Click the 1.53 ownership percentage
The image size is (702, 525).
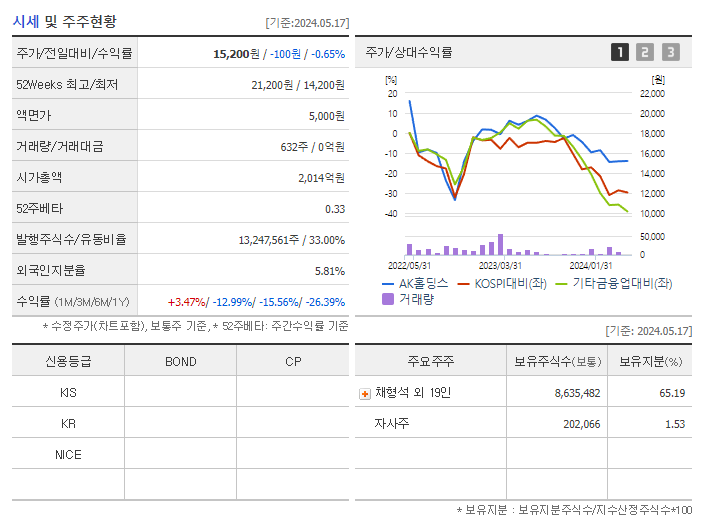pos(675,424)
